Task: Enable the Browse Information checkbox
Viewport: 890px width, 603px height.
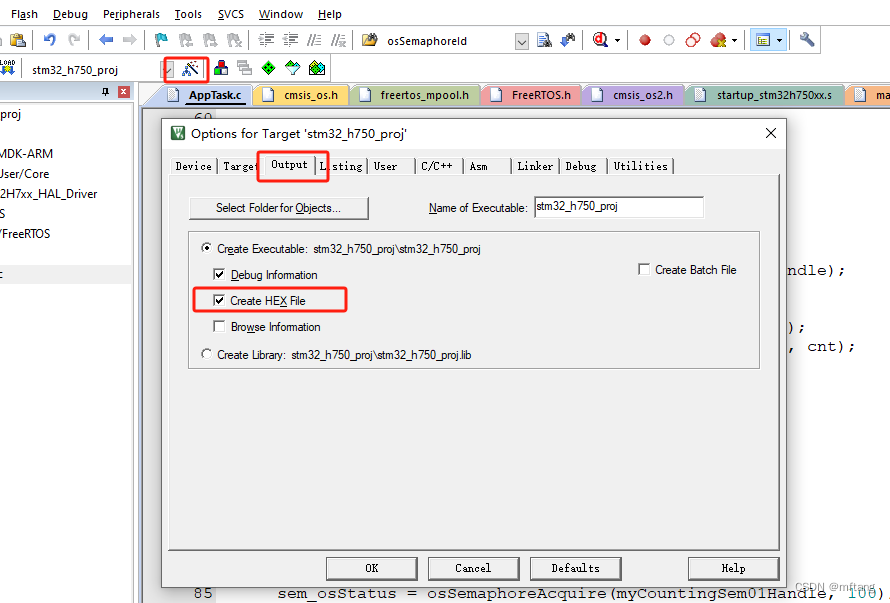Action: pos(219,326)
